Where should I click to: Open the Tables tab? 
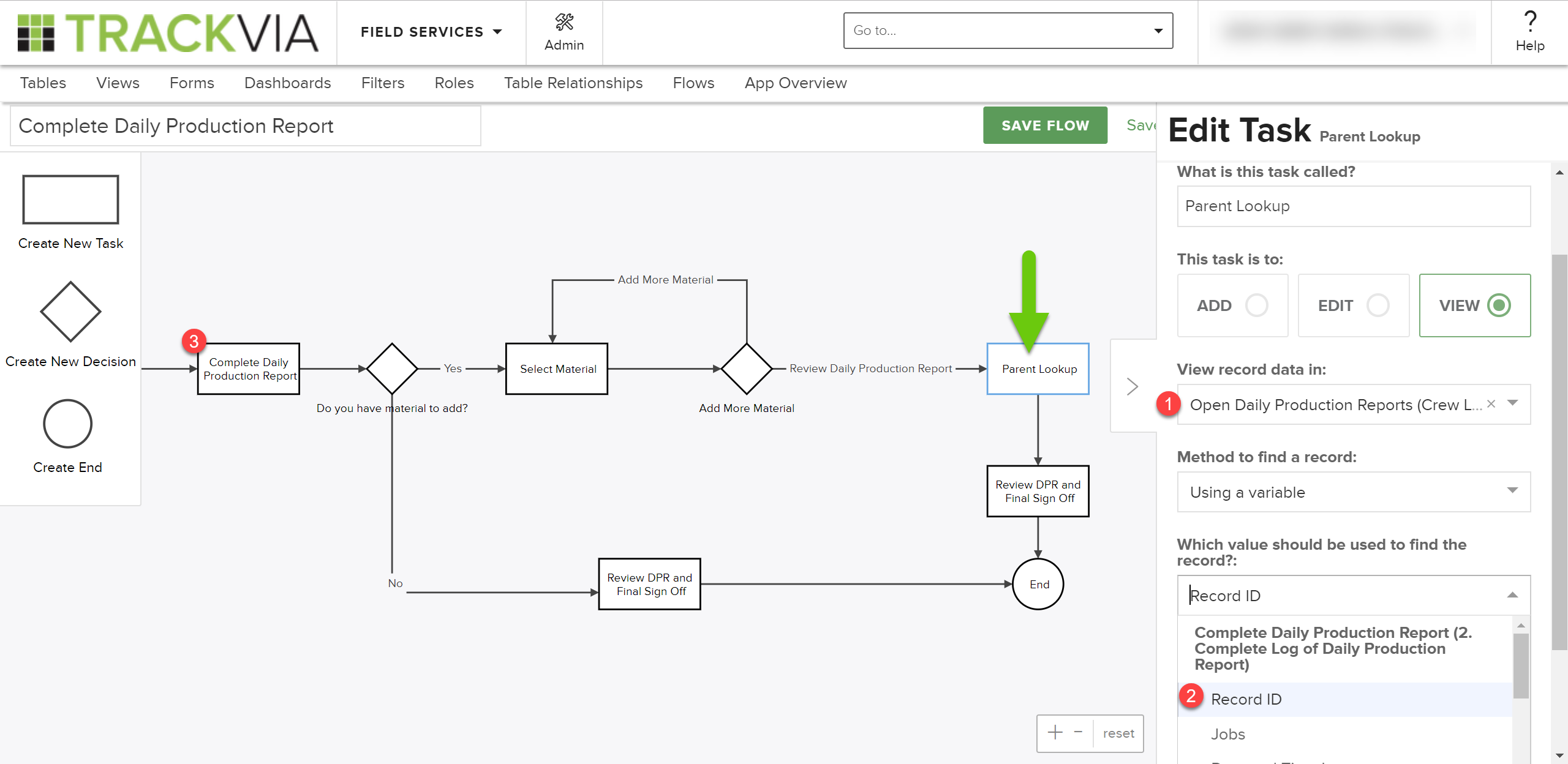point(43,83)
